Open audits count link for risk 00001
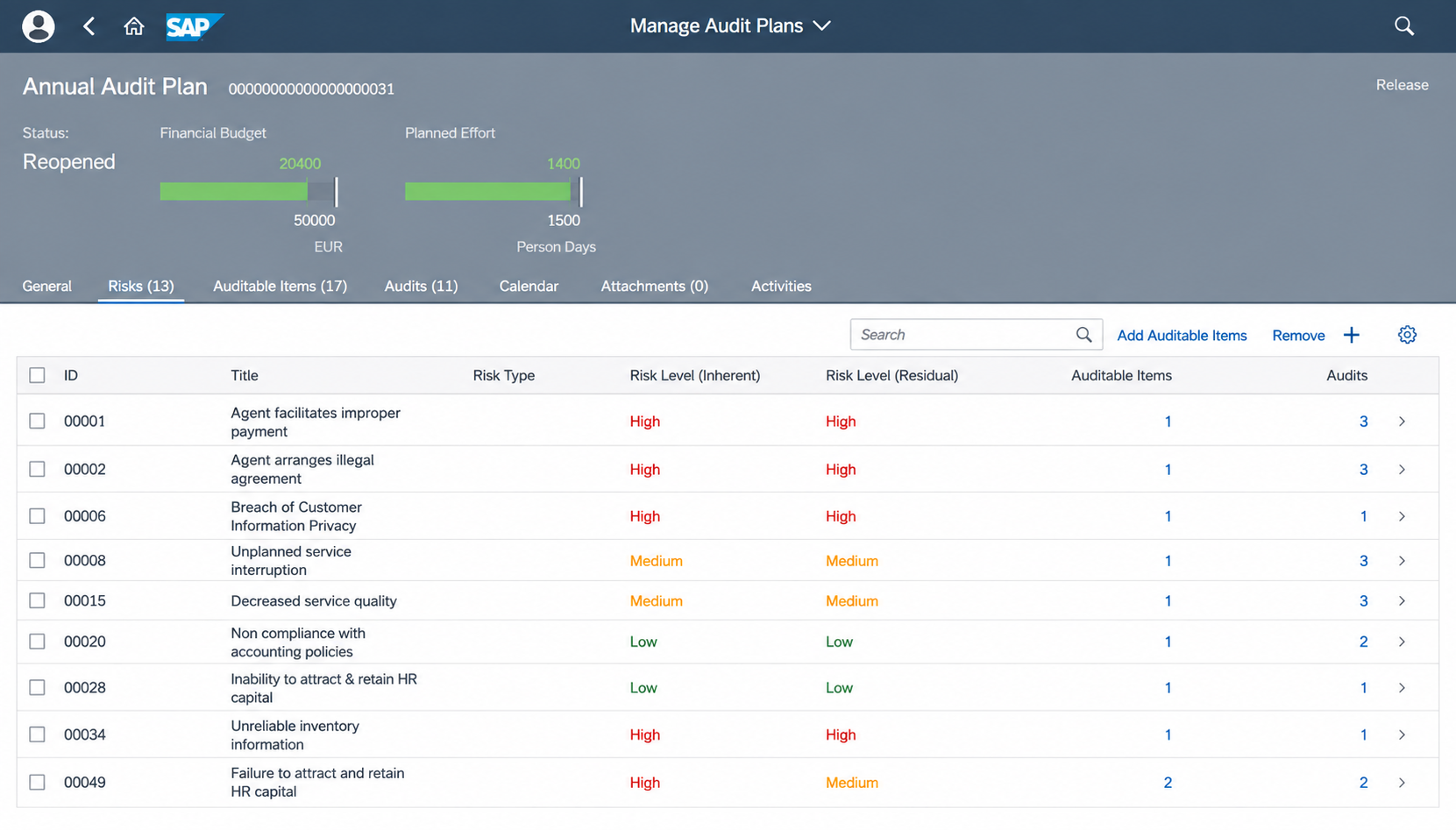This screenshot has width=1456, height=830. pyautogui.click(x=1363, y=422)
